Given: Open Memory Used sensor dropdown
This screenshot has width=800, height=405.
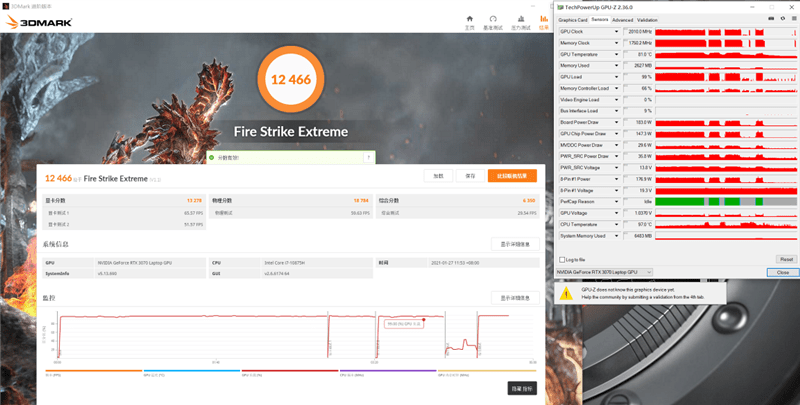Looking at the screenshot, I should point(616,65).
